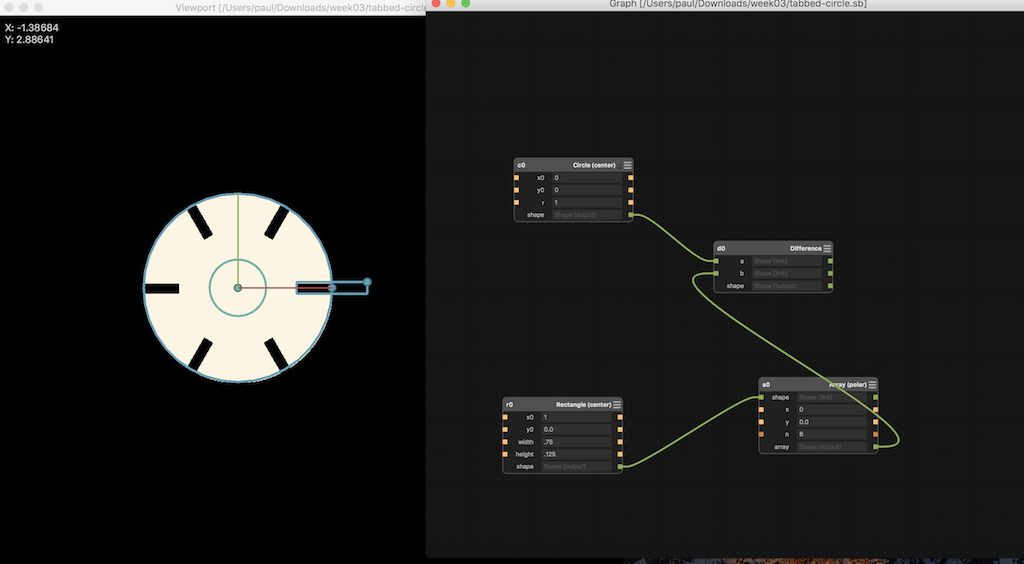Click the c0 x0 output port

630,178
